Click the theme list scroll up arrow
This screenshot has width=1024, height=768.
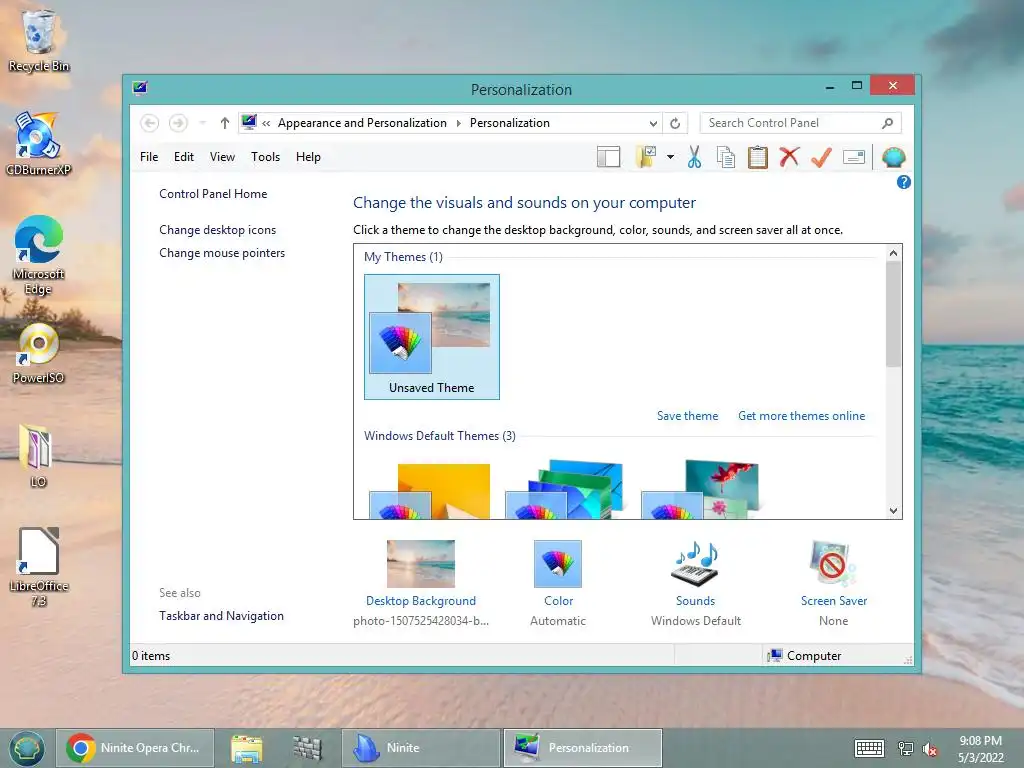click(893, 253)
